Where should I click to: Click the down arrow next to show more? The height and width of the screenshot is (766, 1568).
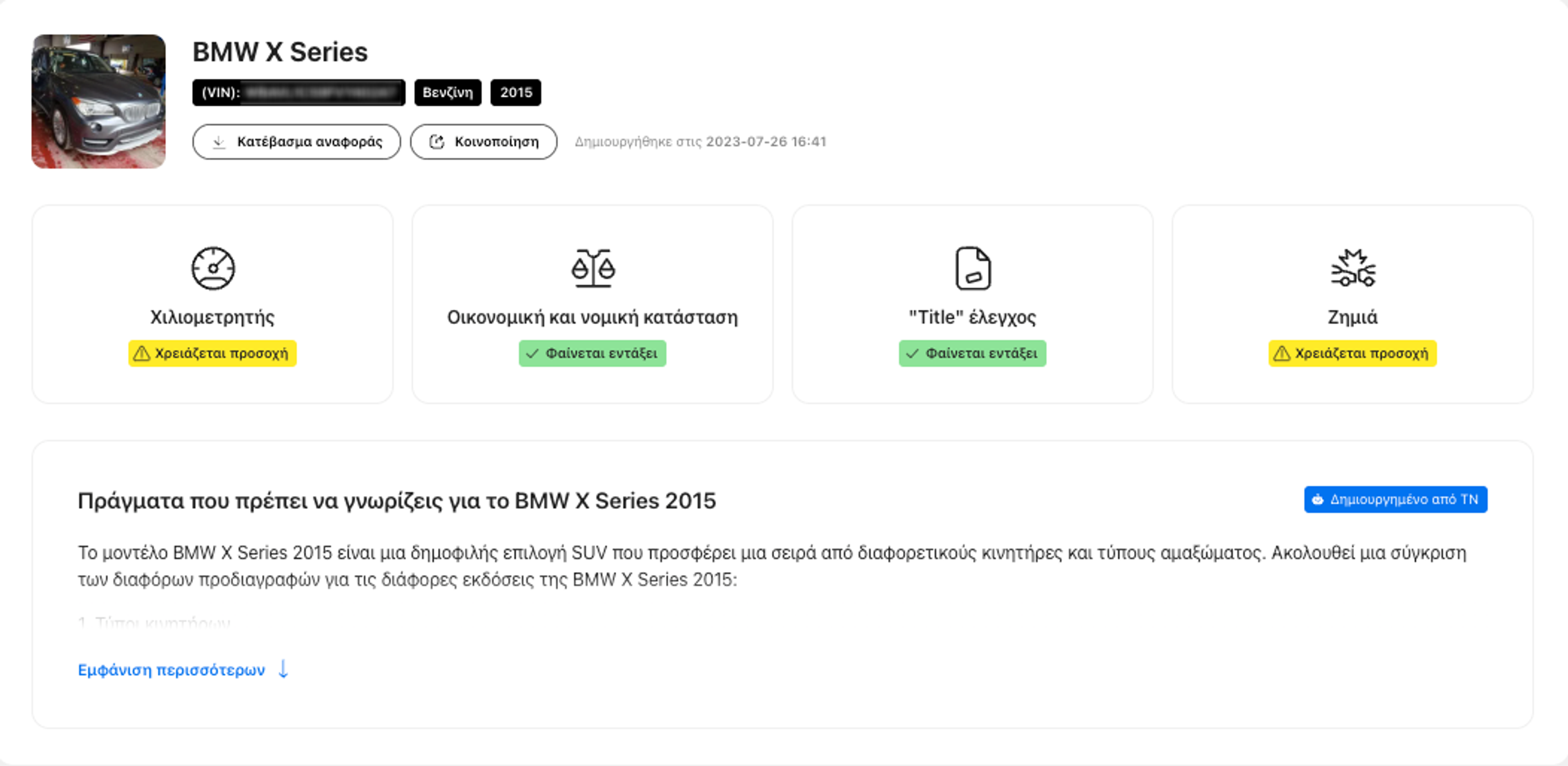pyautogui.click(x=283, y=669)
